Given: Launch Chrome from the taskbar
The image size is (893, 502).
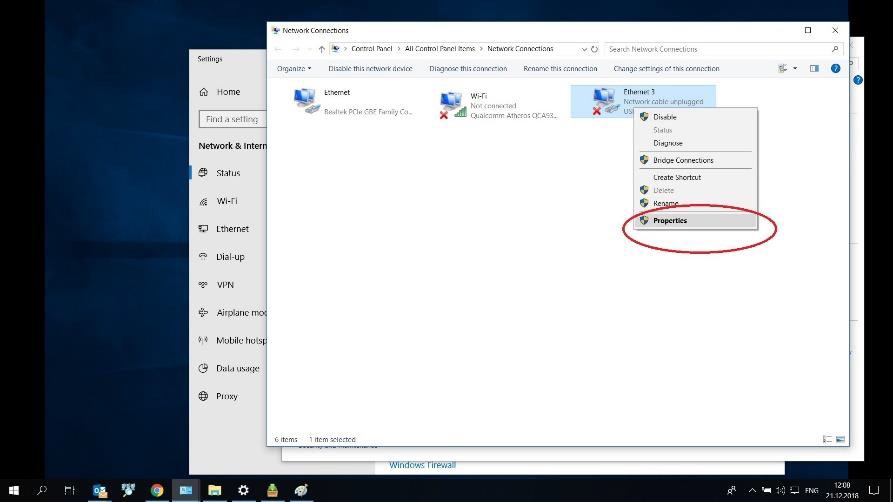Looking at the screenshot, I should (x=157, y=490).
